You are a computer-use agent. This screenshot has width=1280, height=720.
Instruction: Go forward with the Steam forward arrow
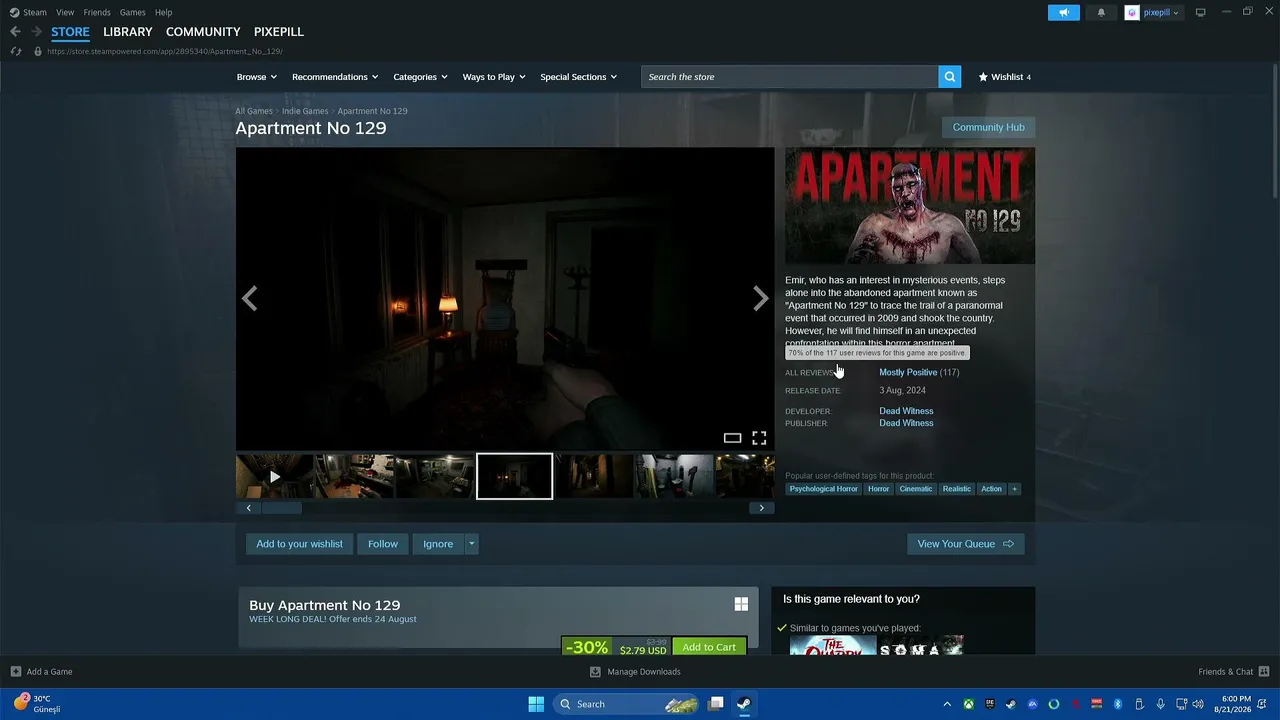[x=36, y=32]
